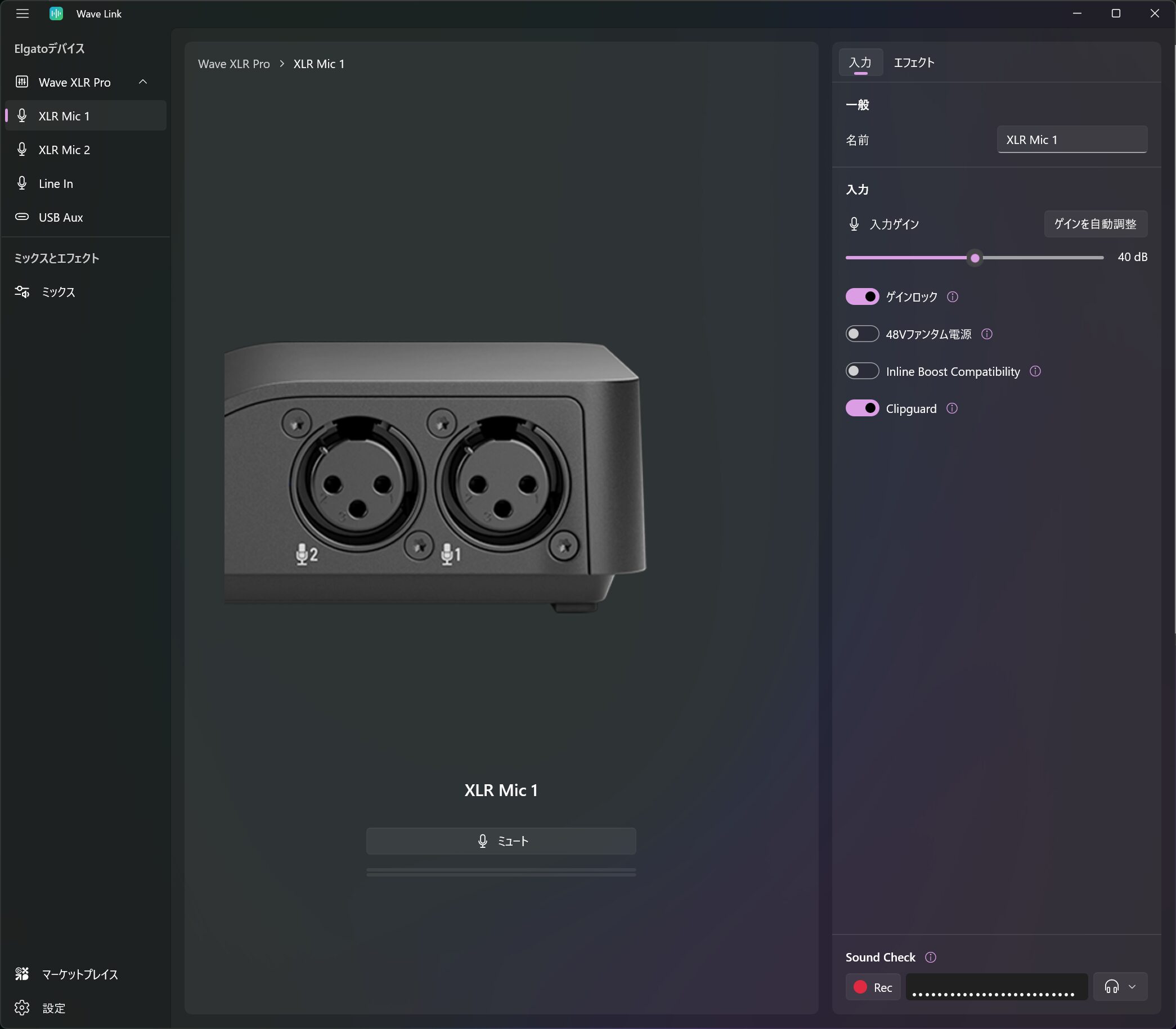Image resolution: width=1176 pixels, height=1029 pixels.
Task: Show info for Clipguard
Action: coord(951,408)
